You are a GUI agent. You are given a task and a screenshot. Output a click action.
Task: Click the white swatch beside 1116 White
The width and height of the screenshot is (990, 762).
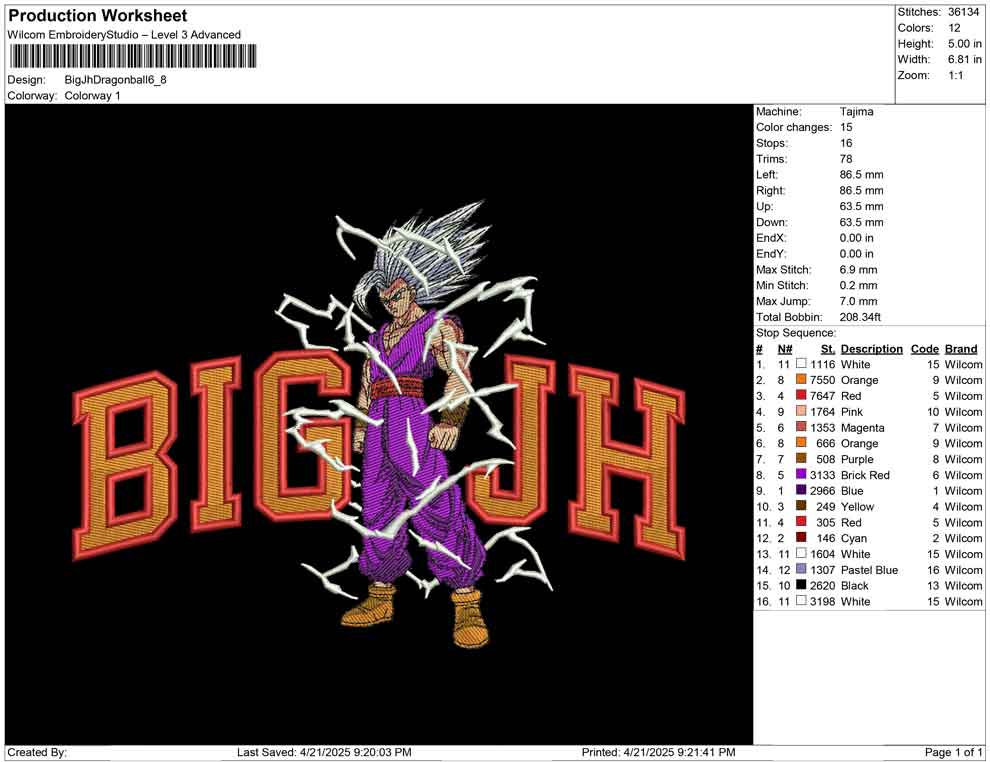pos(801,364)
